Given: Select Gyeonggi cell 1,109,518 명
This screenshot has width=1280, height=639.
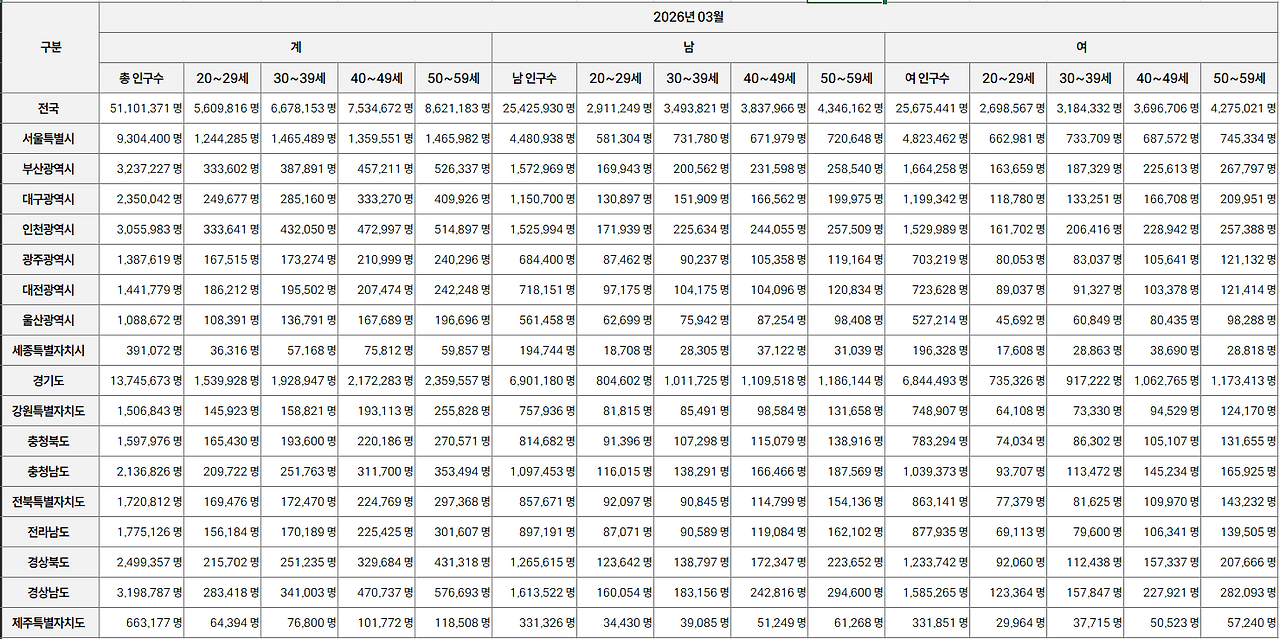Looking at the screenshot, I should coord(770,381).
